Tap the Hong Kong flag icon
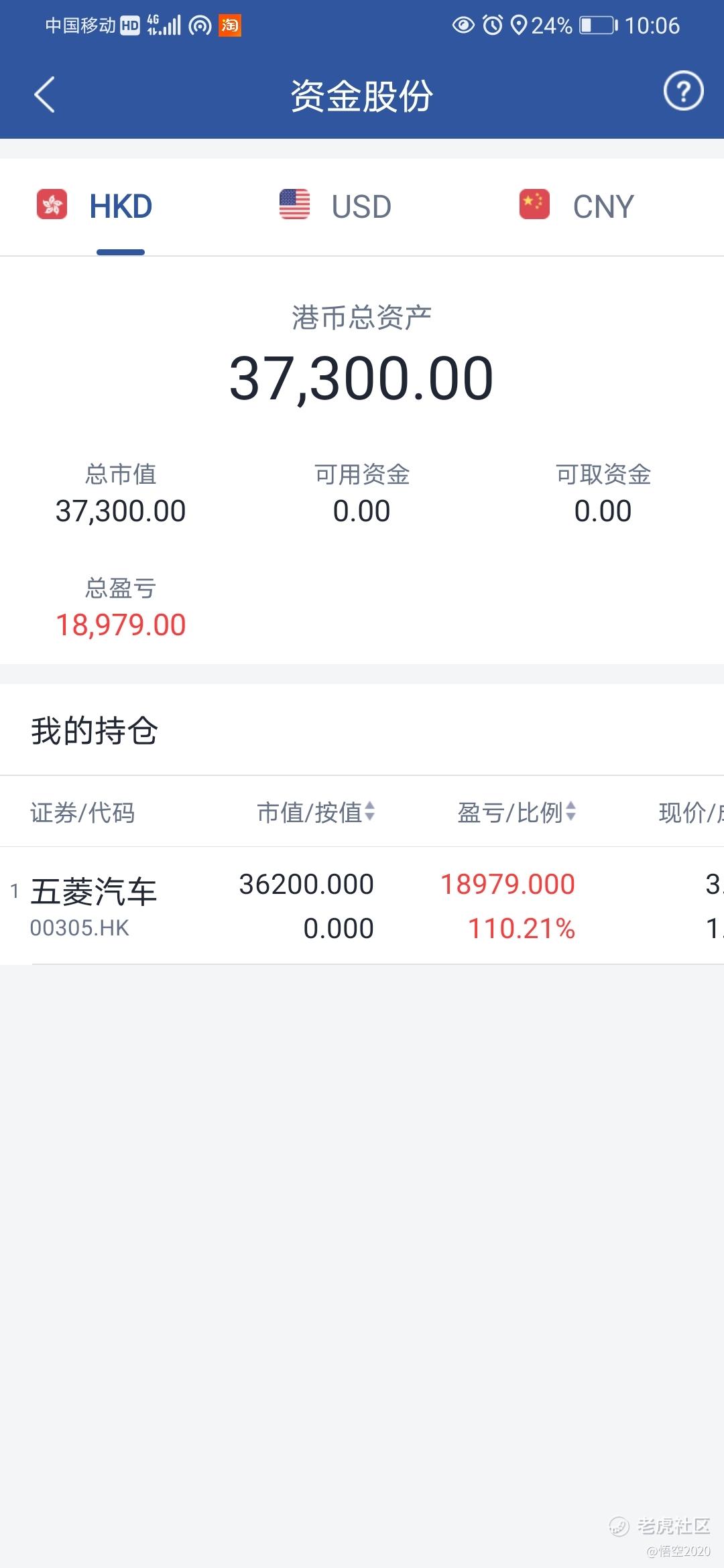Screen dimensions: 724x1568 (52, 204)
